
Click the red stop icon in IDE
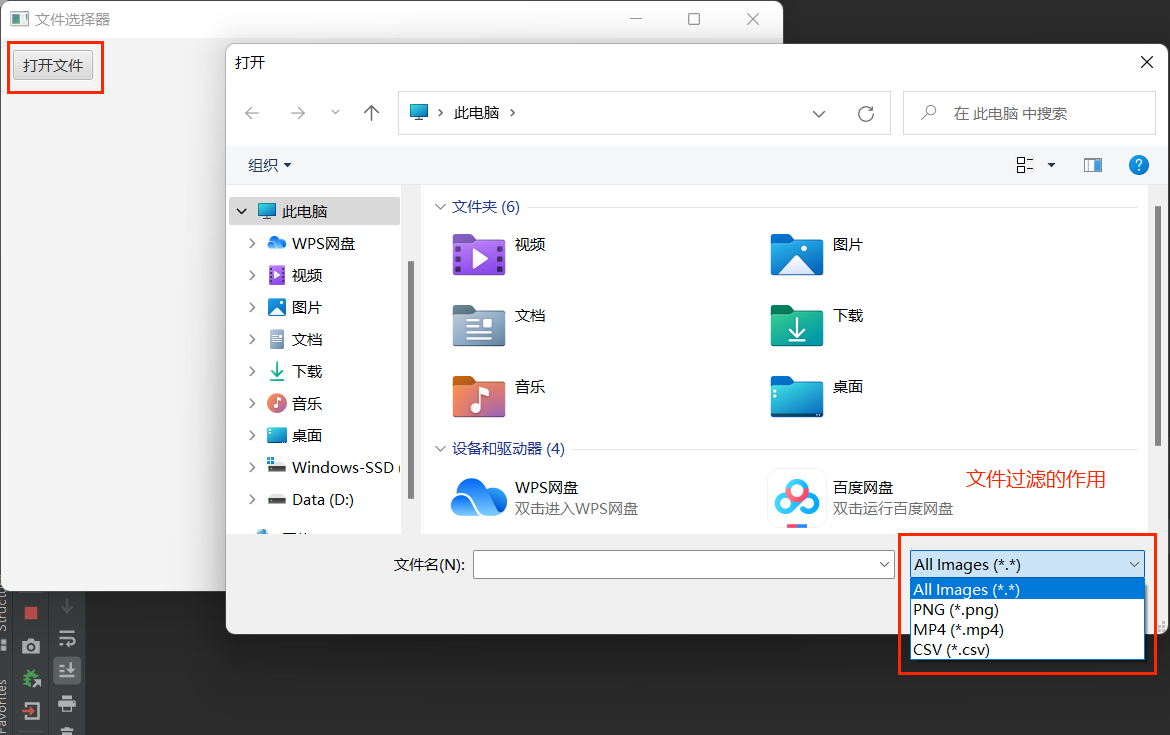pos(31,613)
